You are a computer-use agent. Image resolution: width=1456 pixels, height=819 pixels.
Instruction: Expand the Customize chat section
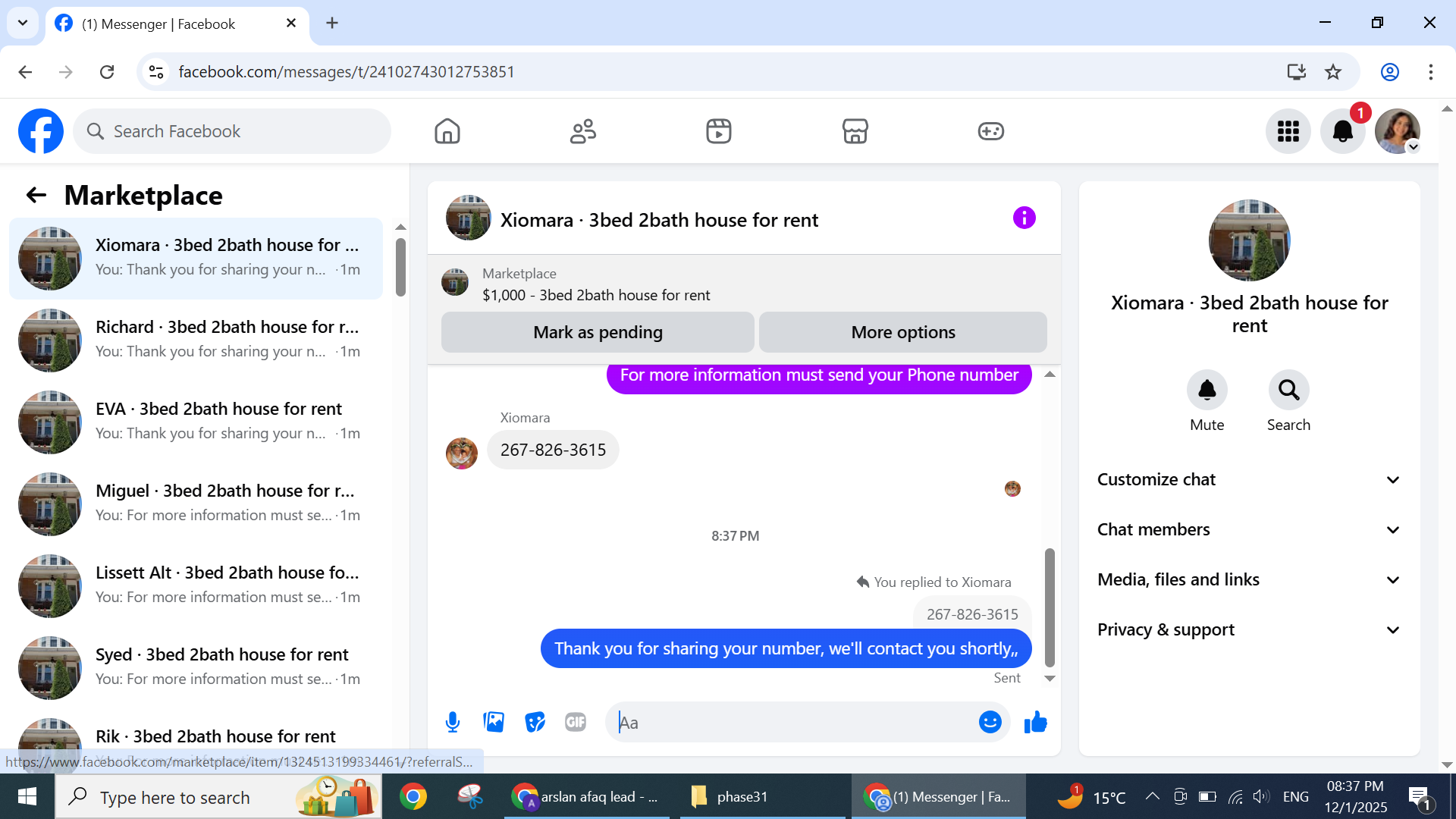tap(1249, 480)
